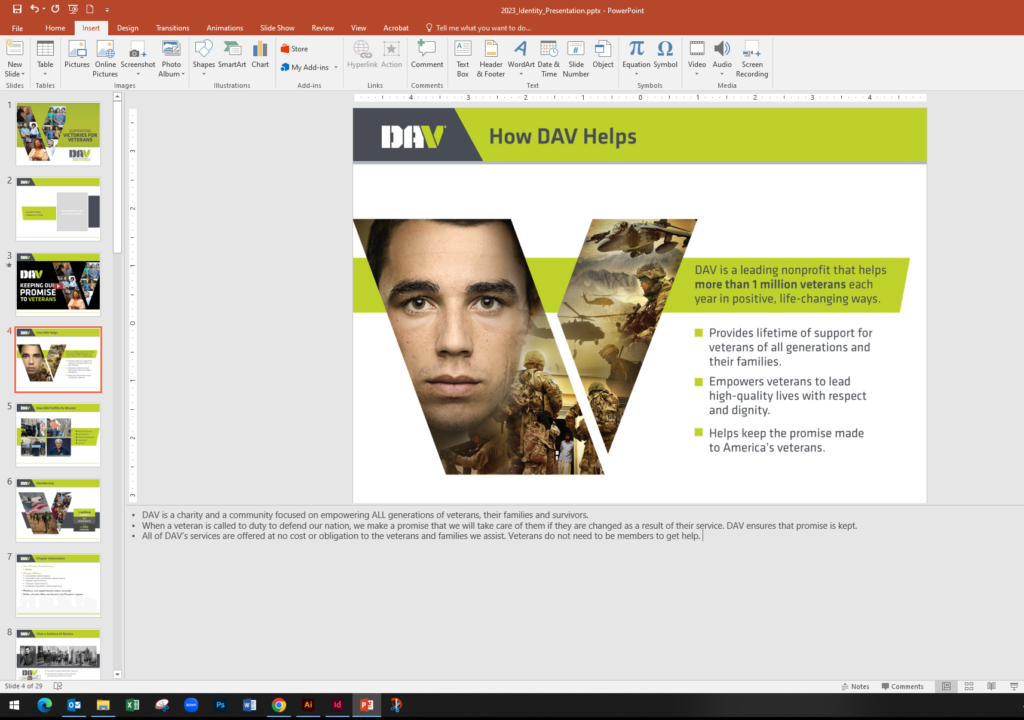1024x720 pixels.
Task: Switch to the Animations ribbon tab
Action: pyautogui.click(x=224, y=28)
